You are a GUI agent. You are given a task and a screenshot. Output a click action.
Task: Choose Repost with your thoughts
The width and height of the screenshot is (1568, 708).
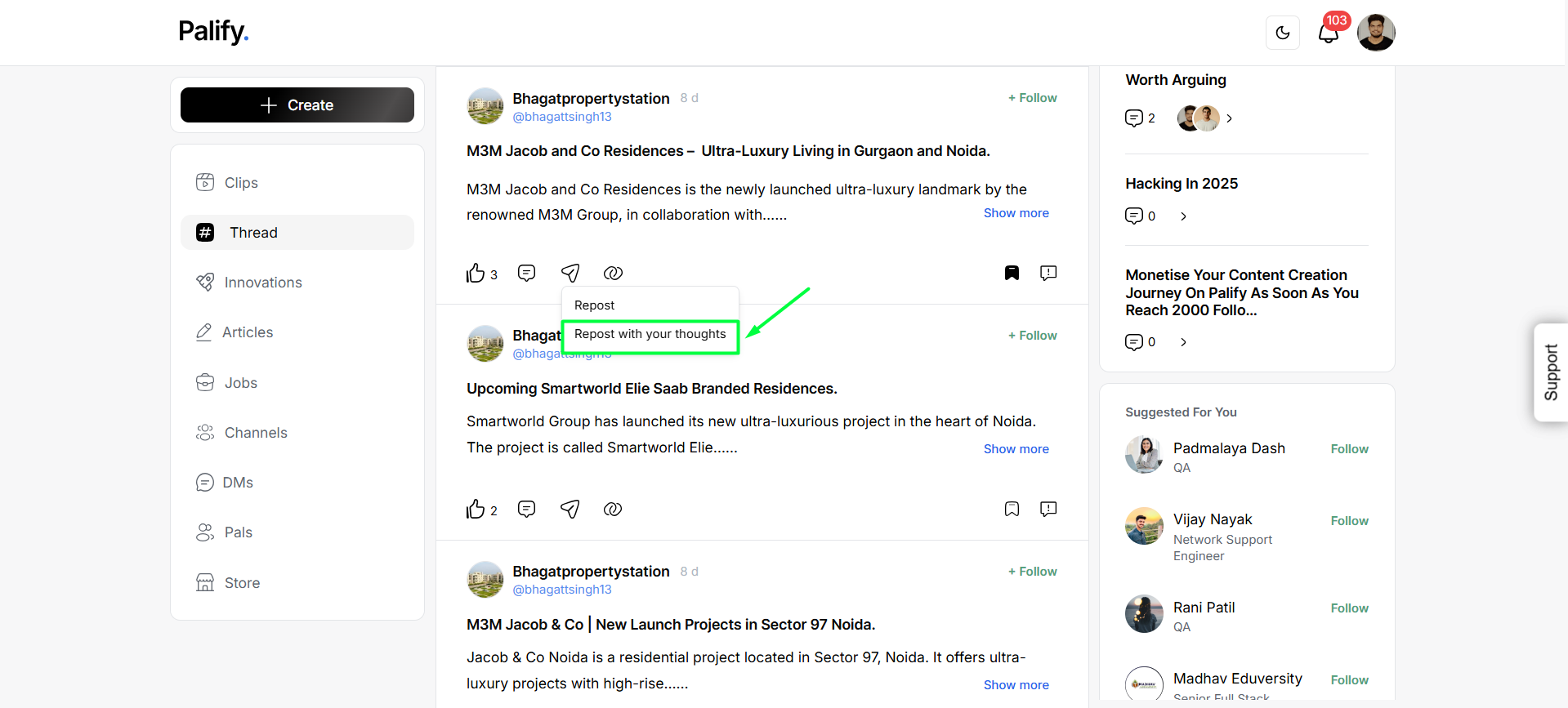650,334
